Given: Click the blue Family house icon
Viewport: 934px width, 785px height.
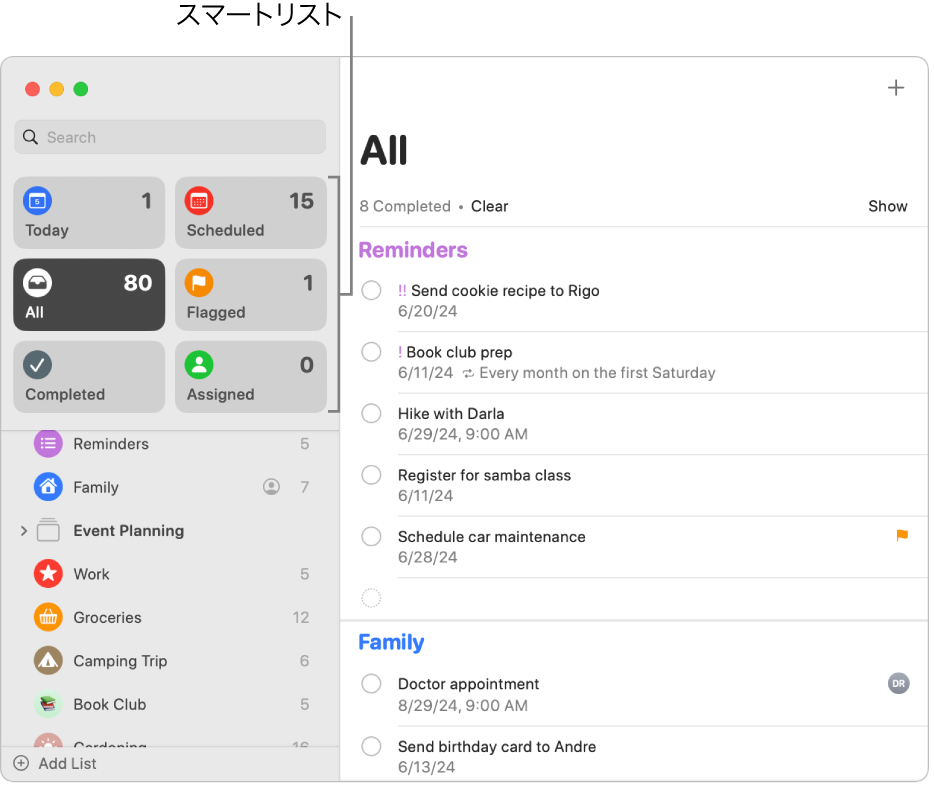Looking at the screenshot, I should [48, 487].
